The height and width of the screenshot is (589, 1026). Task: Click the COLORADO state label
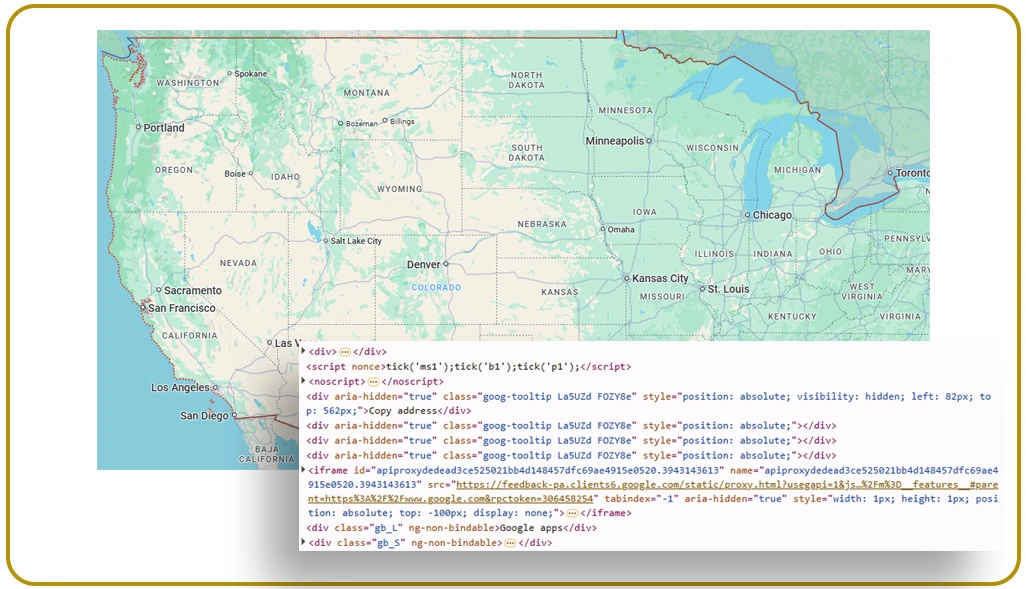pyautogui.click(x=436, y=288)
